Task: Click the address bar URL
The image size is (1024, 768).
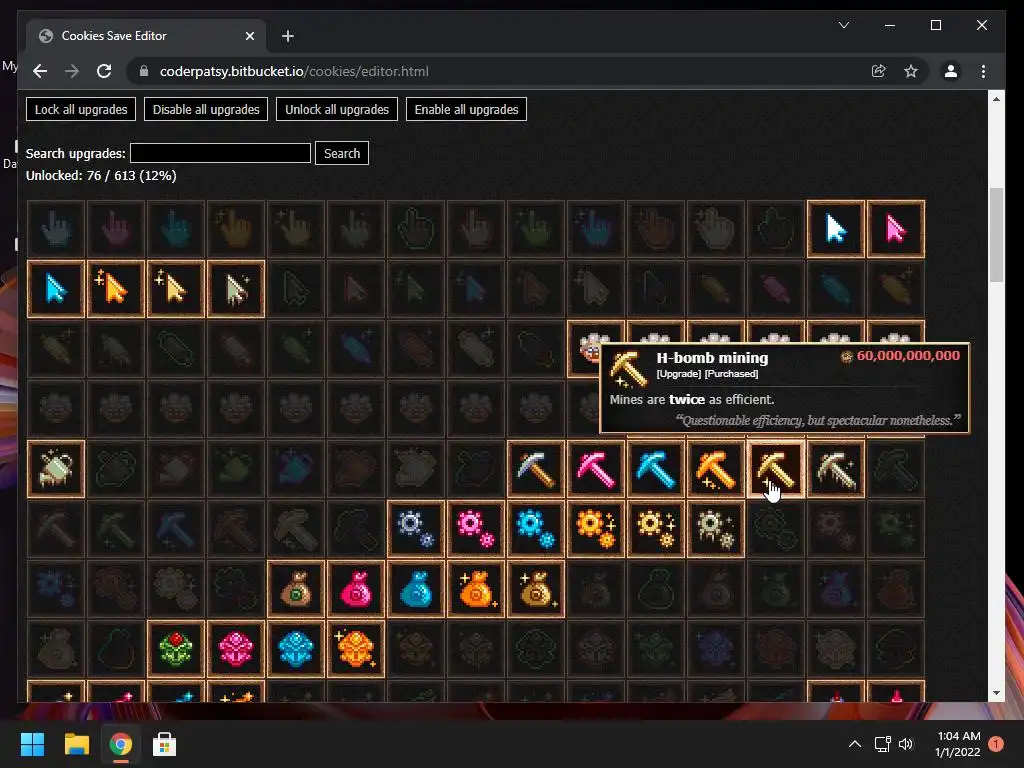Action: [295, 71]
